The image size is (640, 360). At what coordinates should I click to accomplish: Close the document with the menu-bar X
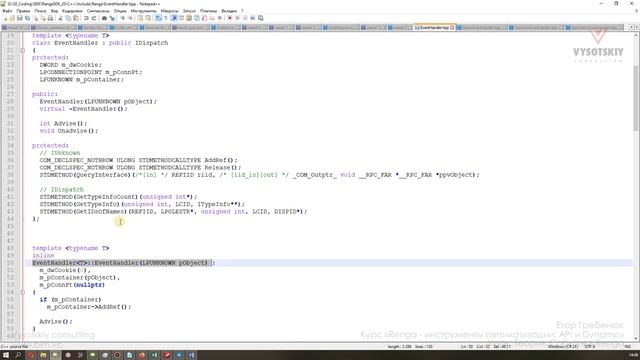coord(636,11)
